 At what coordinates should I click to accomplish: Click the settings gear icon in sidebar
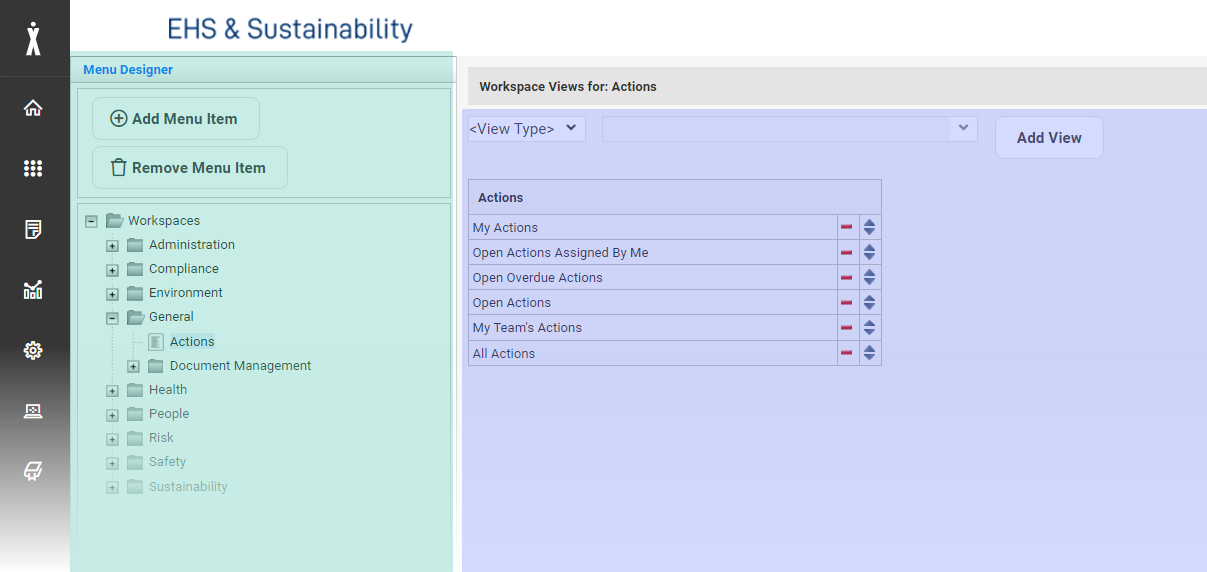33,350
